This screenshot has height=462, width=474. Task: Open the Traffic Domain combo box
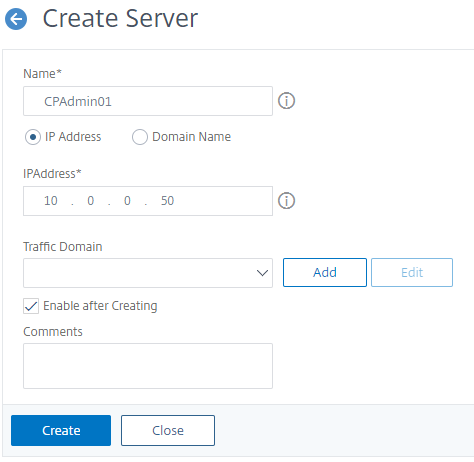coord(148,273)
